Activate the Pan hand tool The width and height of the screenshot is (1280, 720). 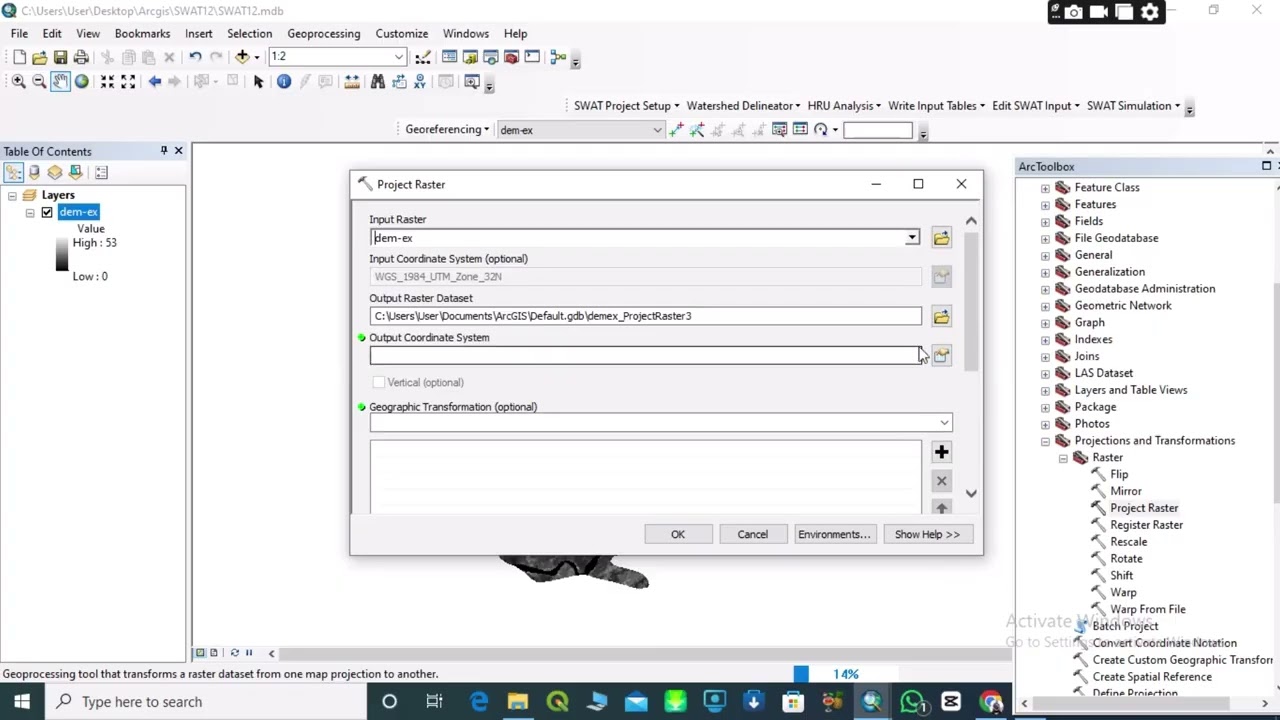(x=60, y=82)
